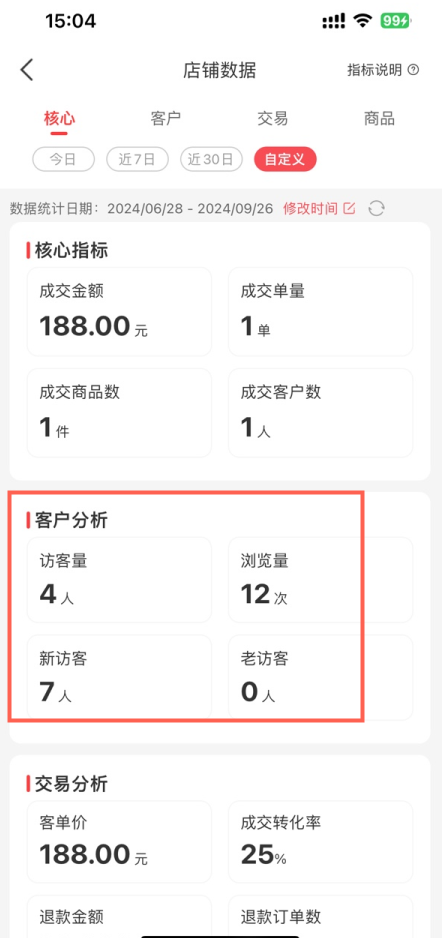Tap the 访客量 4人 card
Viewport: 444px width, 938px height.
coord(119,580)
